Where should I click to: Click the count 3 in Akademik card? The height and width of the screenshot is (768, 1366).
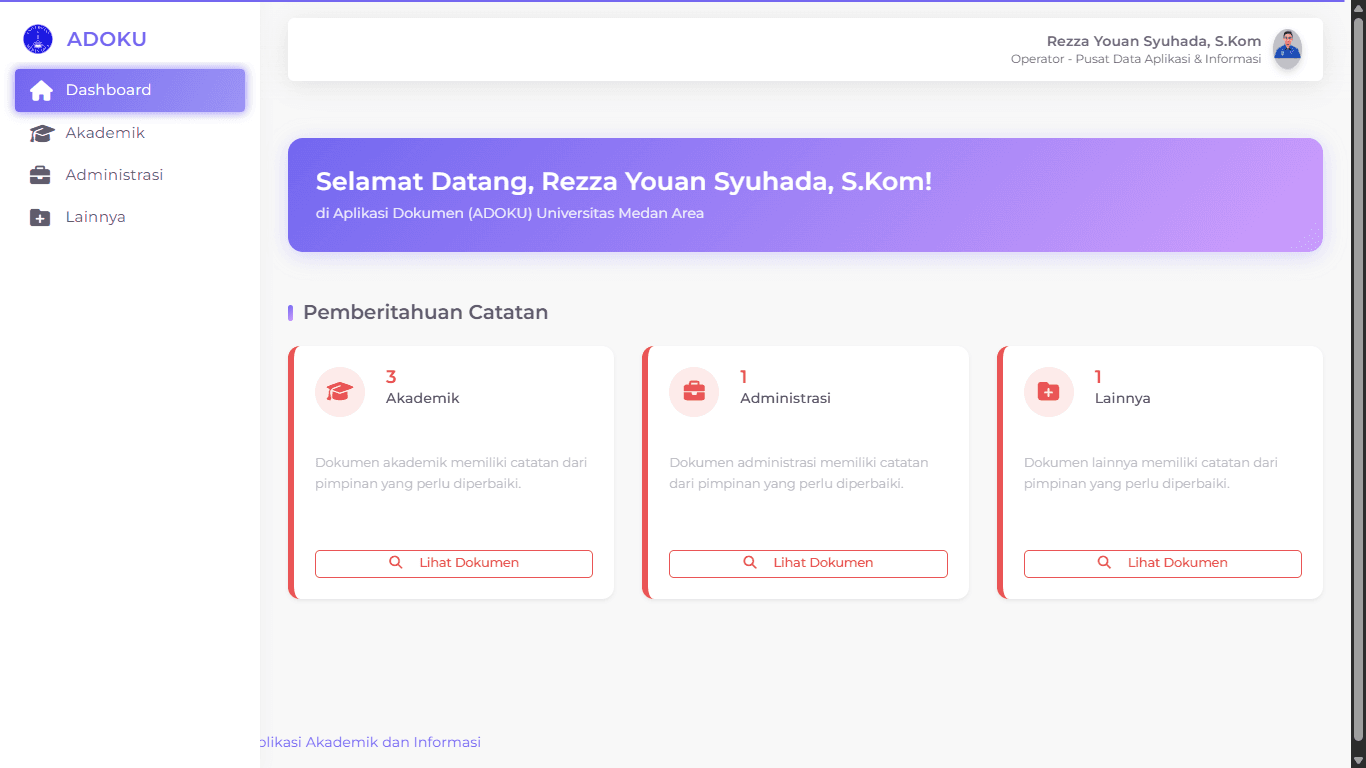click(x=391, y=377)
